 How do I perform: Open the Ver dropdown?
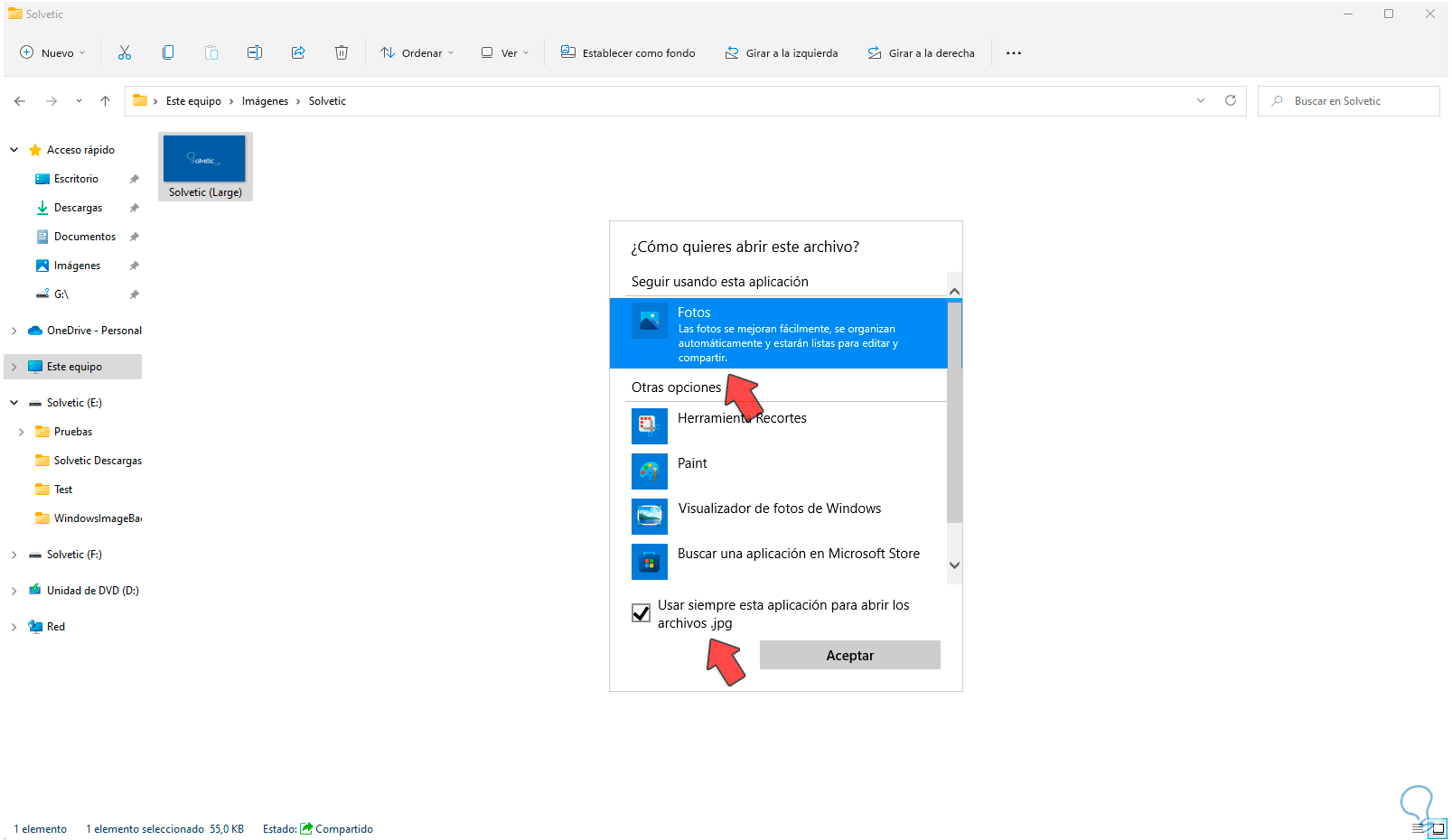pyautogui.click(x=505, y=53)
